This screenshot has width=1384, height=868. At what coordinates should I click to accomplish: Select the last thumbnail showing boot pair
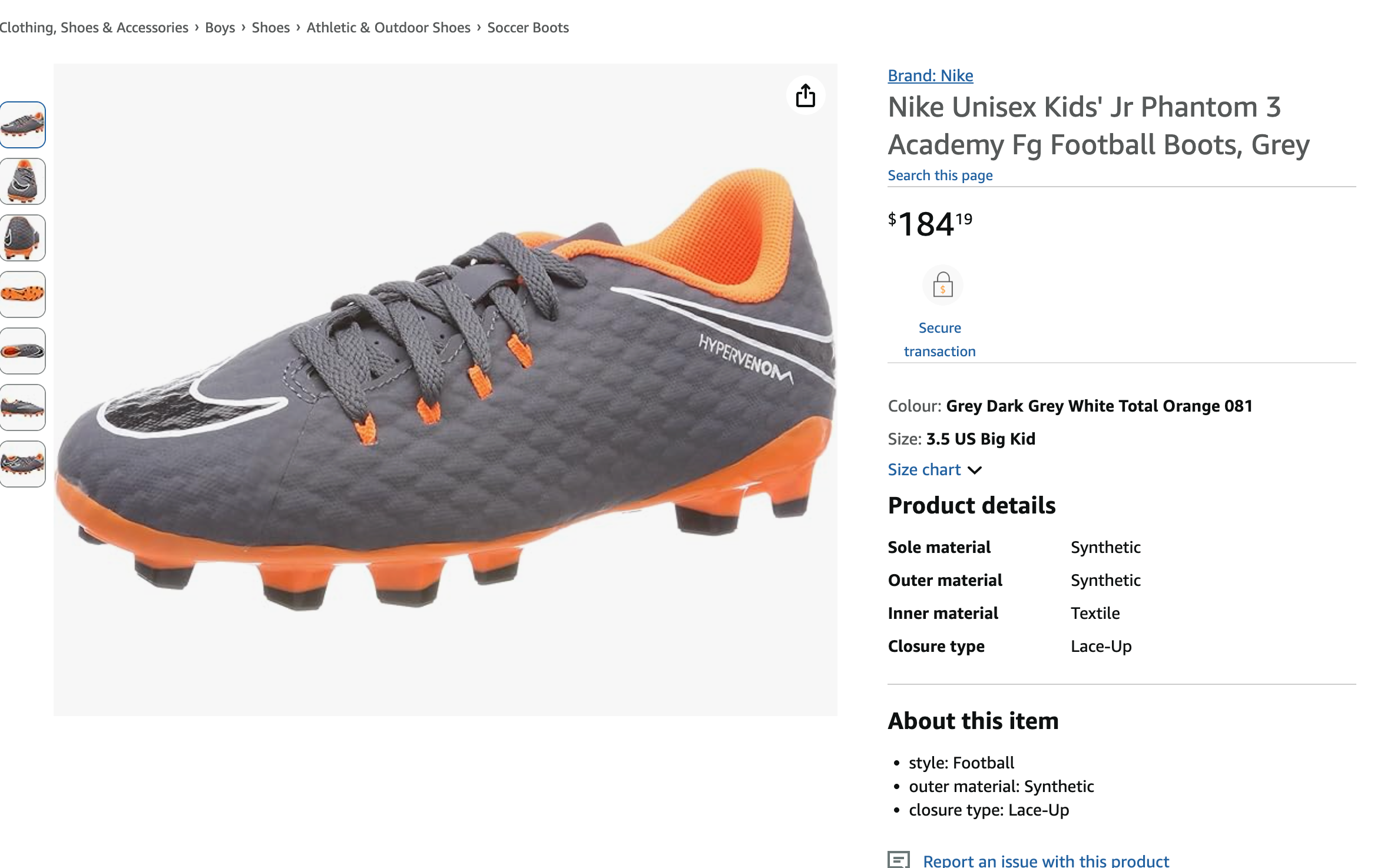pos(23,464)
